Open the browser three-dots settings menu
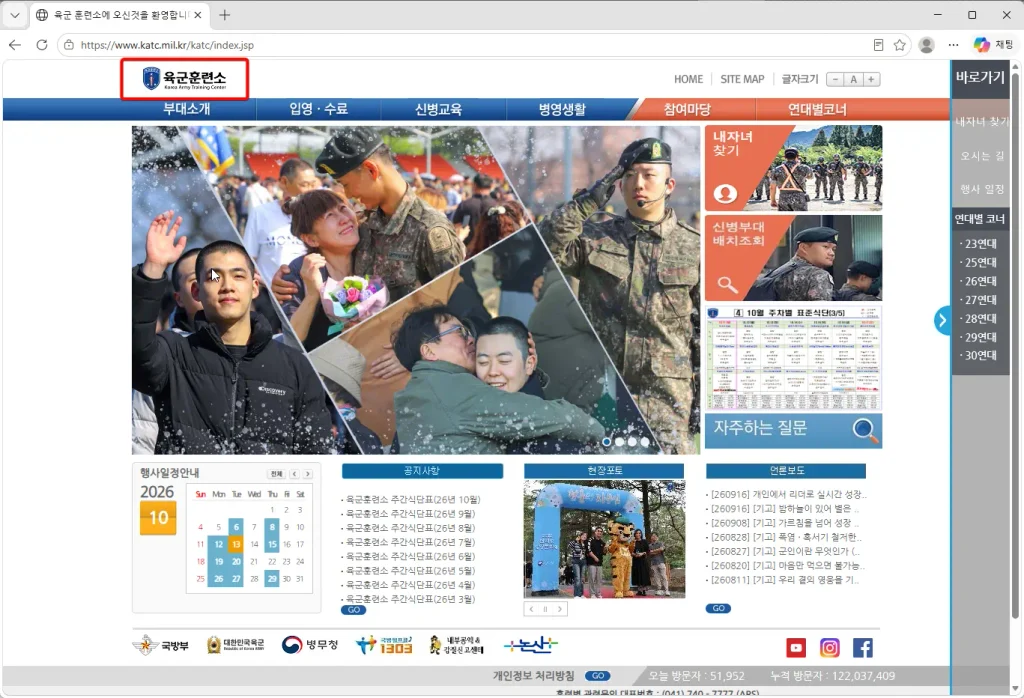 (x=953, y=45)
